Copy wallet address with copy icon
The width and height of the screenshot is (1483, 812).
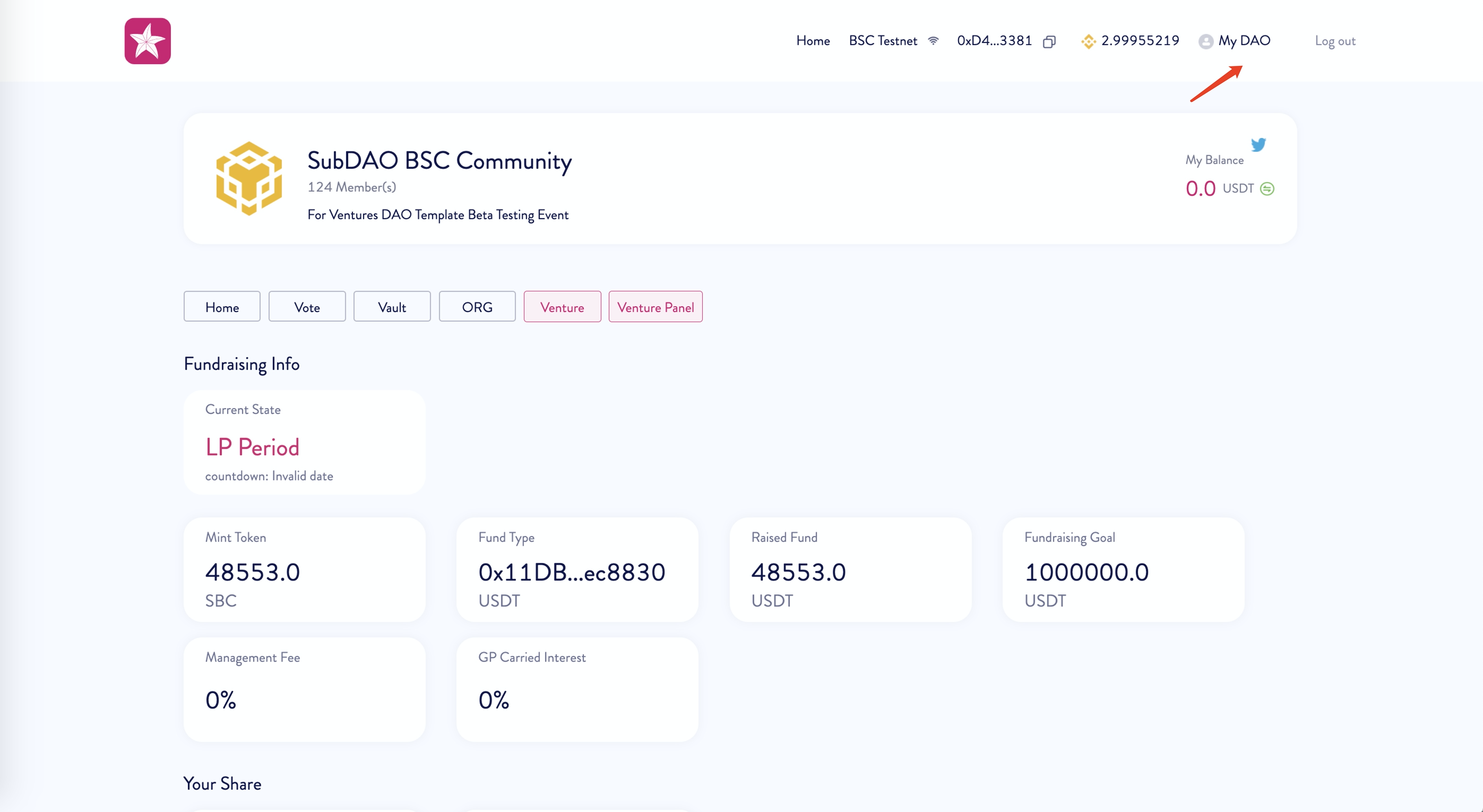(x=1049, y=41)
